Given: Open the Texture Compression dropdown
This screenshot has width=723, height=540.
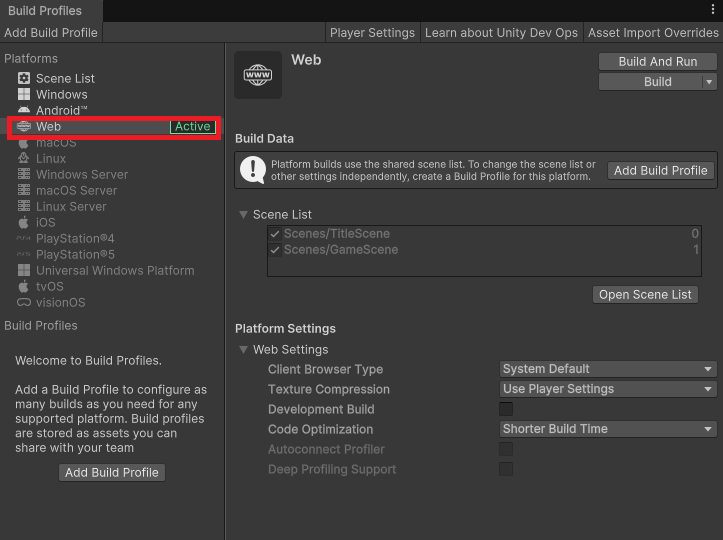Looking at the screenshot, I should [608, 389].
